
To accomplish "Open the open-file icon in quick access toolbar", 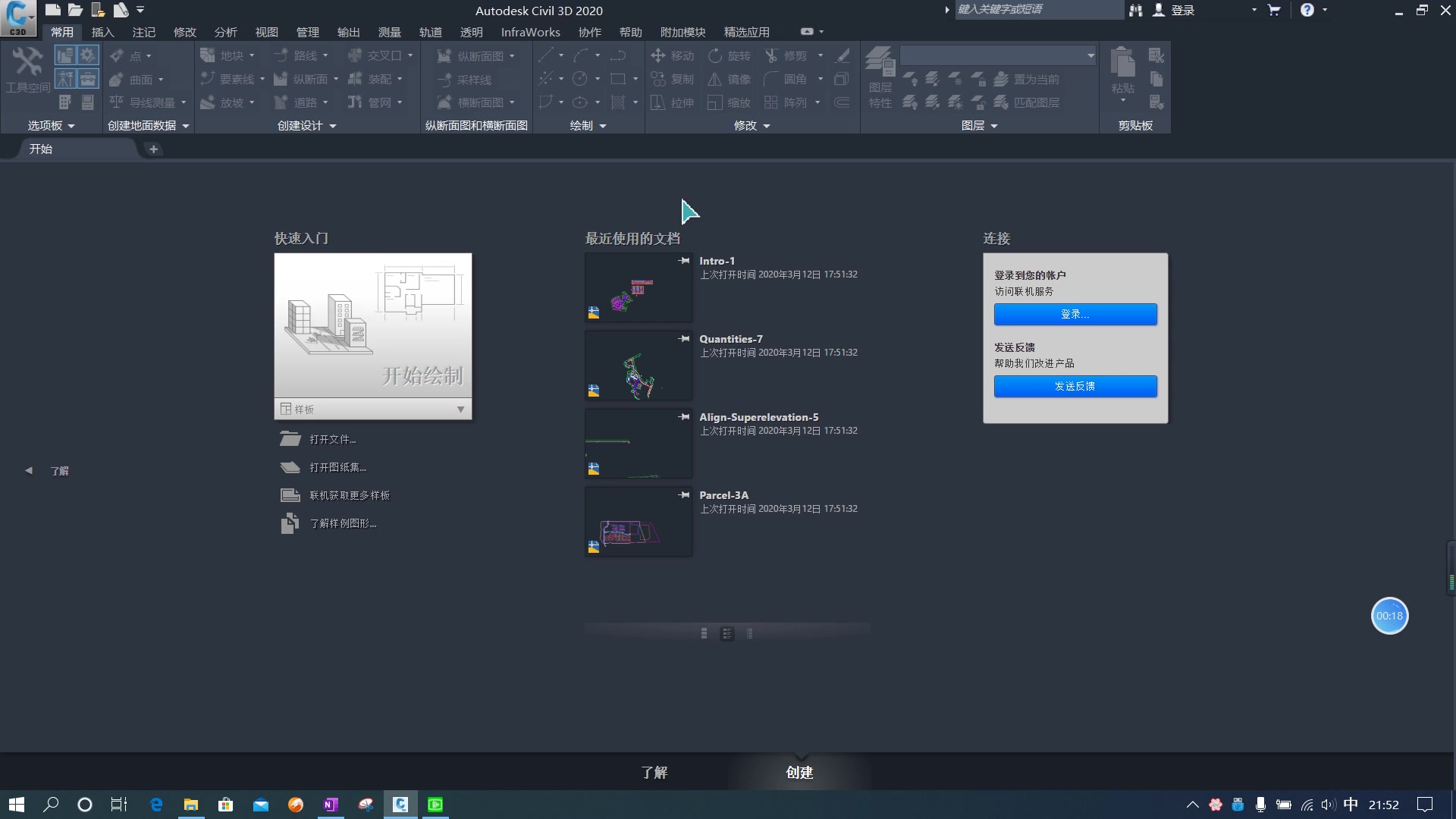I will pos(74,10).
